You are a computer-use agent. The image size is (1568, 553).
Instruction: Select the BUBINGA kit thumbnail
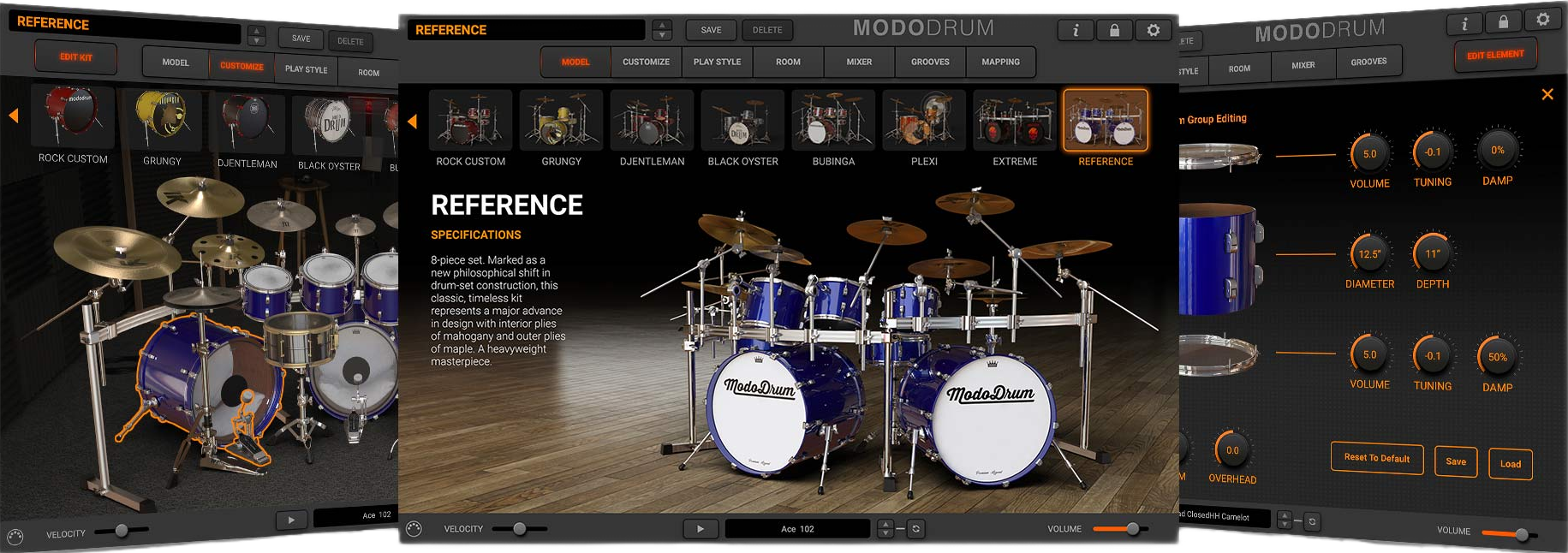point(833,121)
